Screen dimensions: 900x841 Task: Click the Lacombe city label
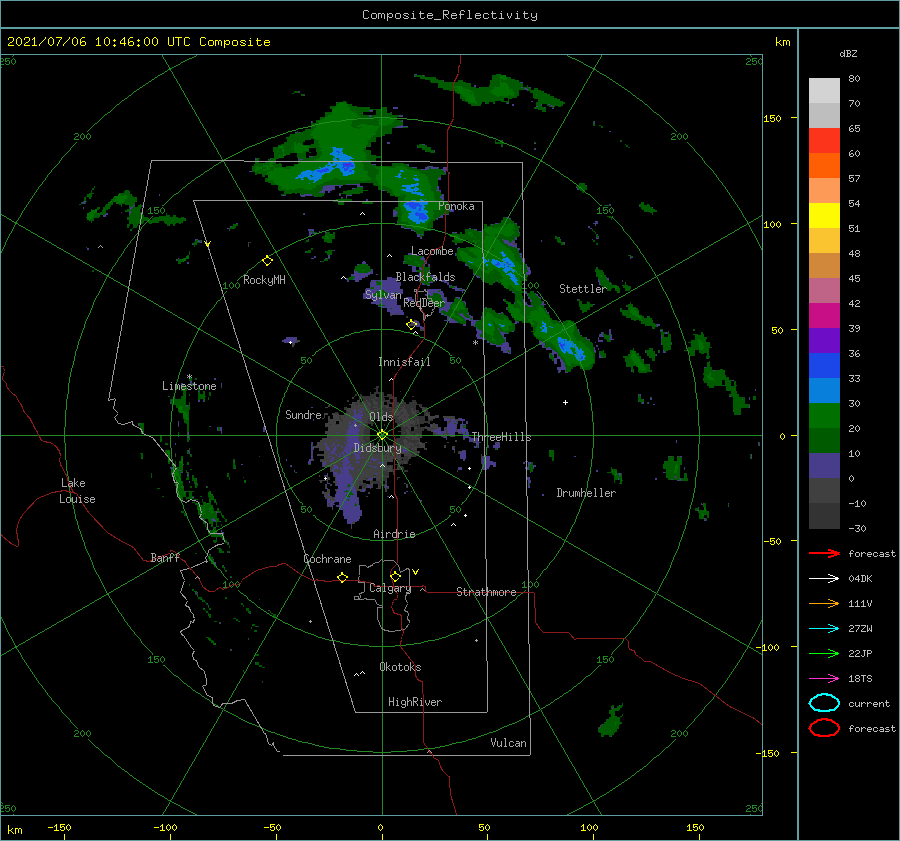(432, 251)
